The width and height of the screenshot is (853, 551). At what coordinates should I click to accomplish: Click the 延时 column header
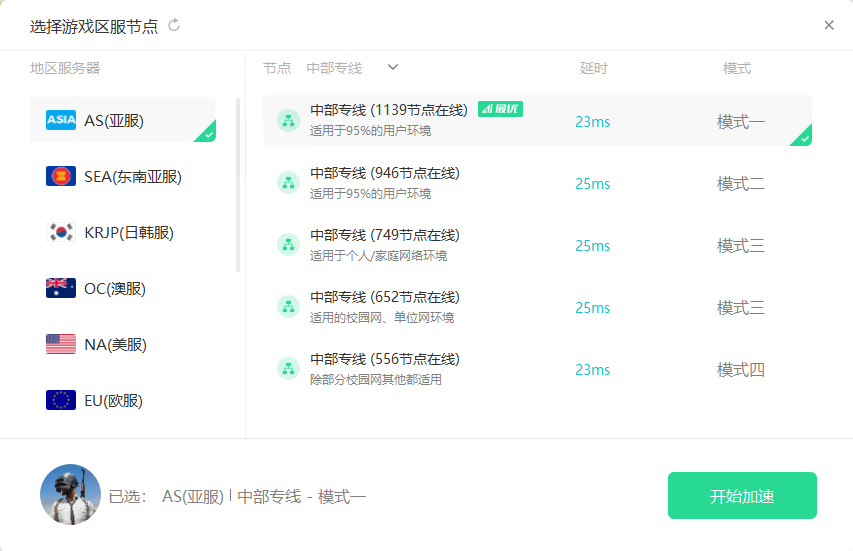tap(593, 68)
